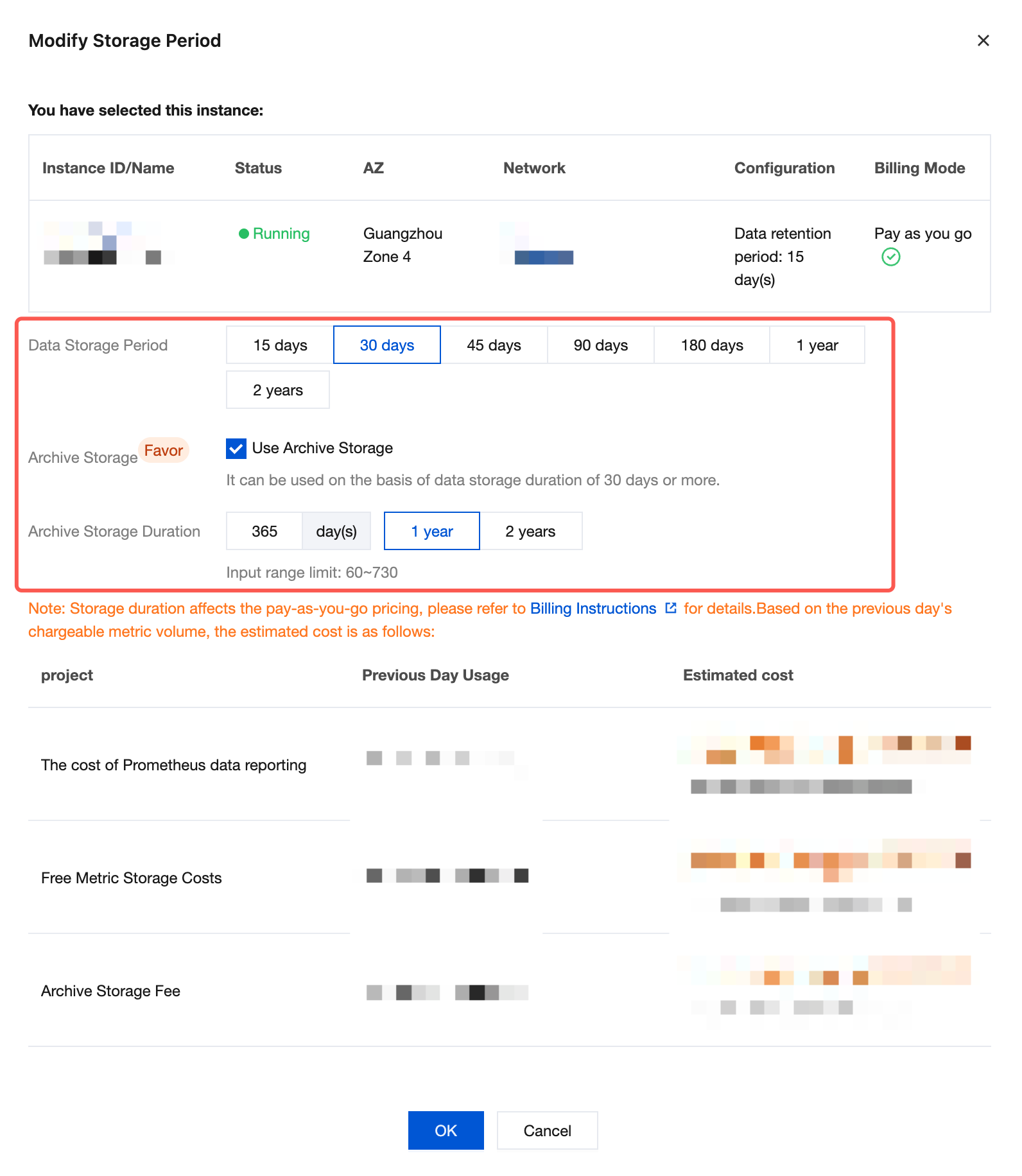Click the Free Metric Storage blurred estimated cost
Viewport: 1022px width, 1176px height.
[x=825, y=876]
